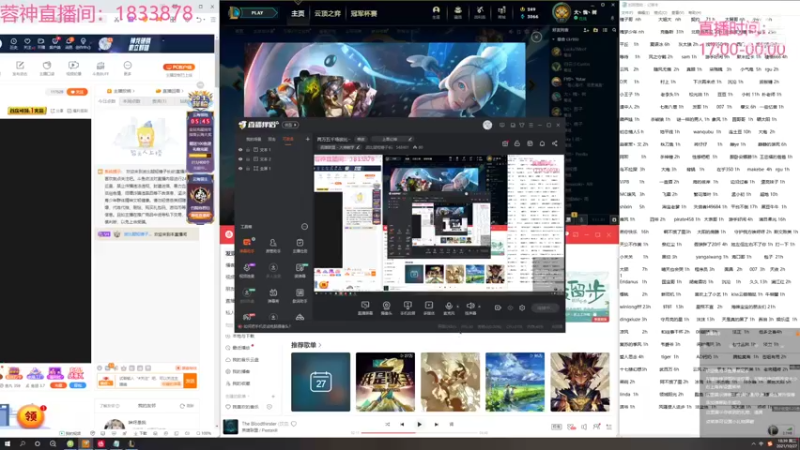Open the store icon in League client top bar
The width and height of the screenshot is (800, 450).
click(x=502, y=12)
